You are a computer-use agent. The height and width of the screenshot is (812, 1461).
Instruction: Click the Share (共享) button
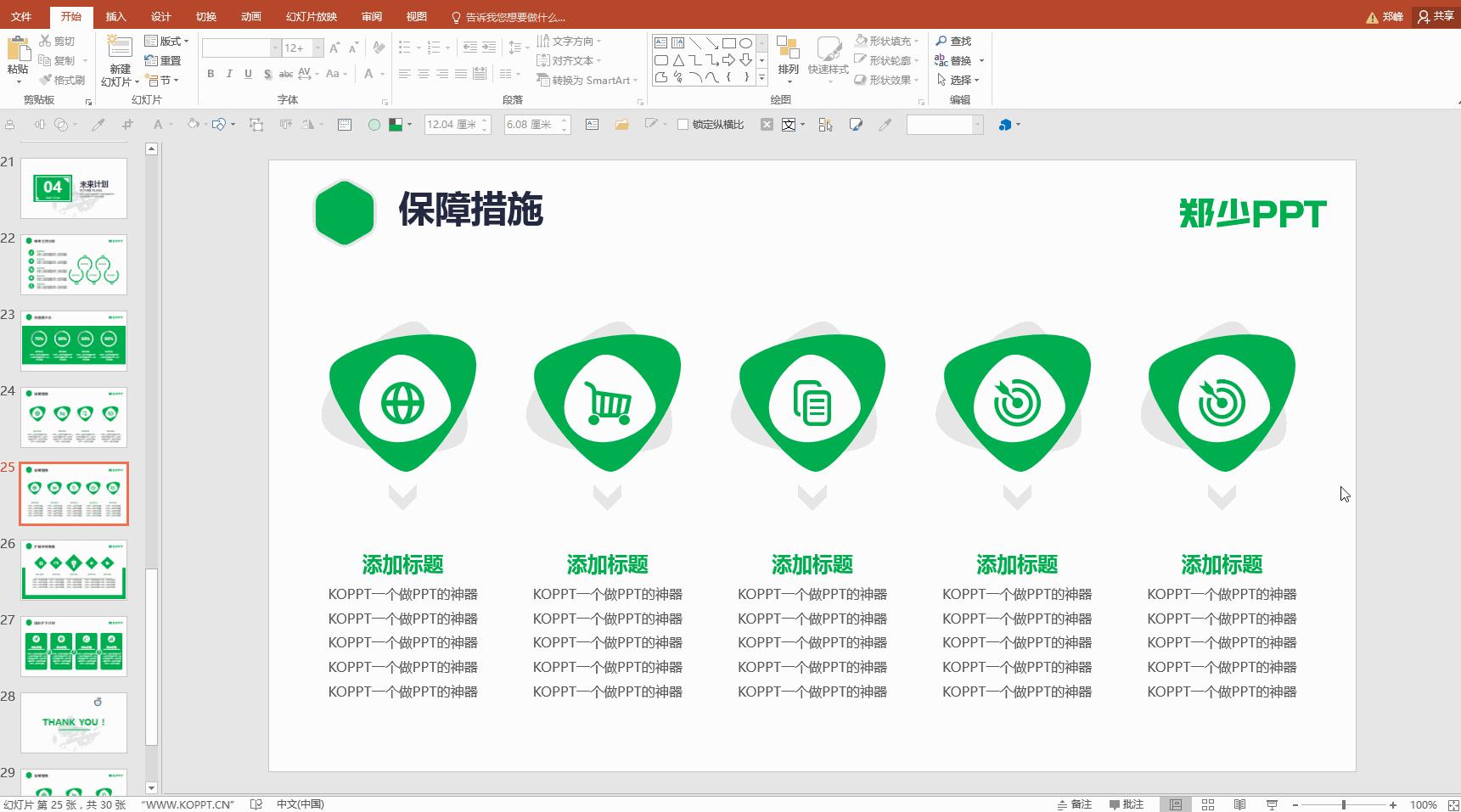pos(1436,16)
